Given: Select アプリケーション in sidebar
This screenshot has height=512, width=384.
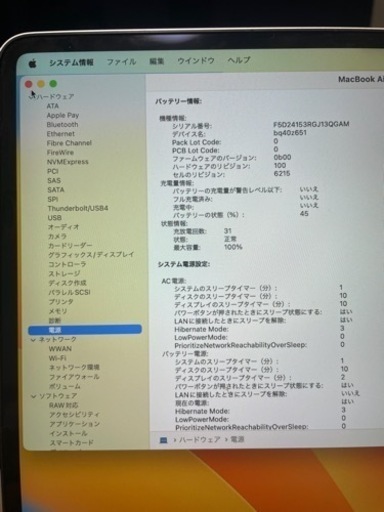Looking at the screenshot, I should tap(75, 424).
